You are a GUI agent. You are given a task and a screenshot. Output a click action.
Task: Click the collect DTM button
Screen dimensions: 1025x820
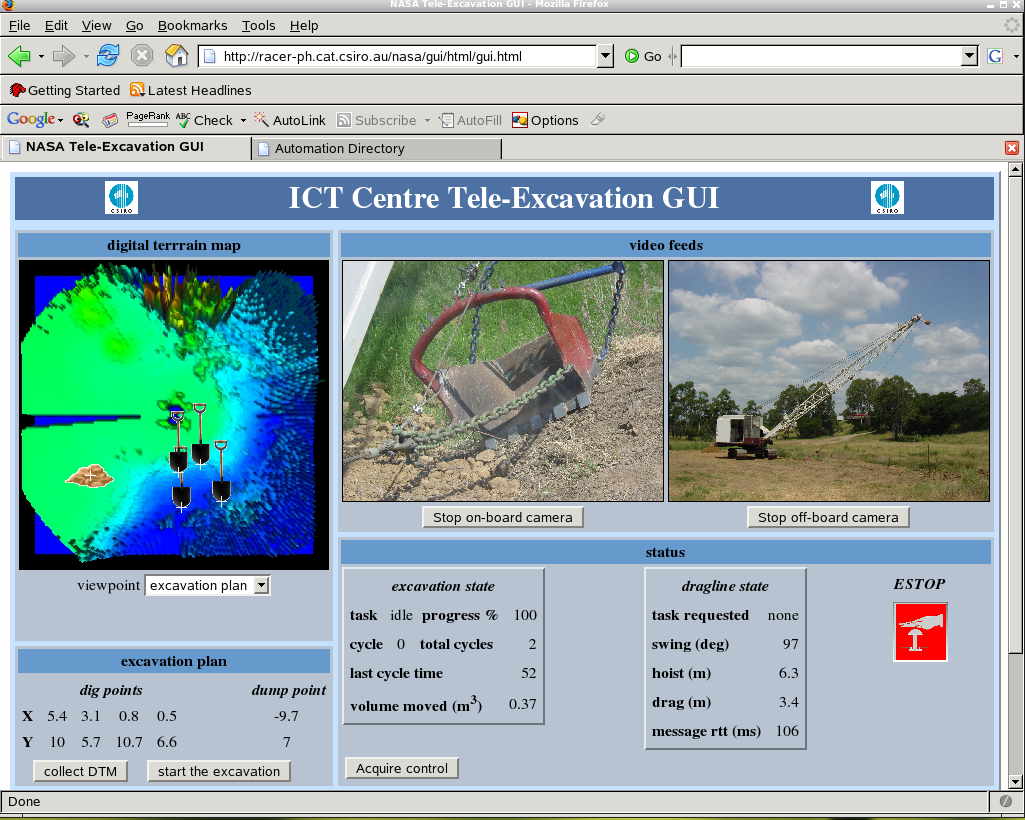coord(80,771)
